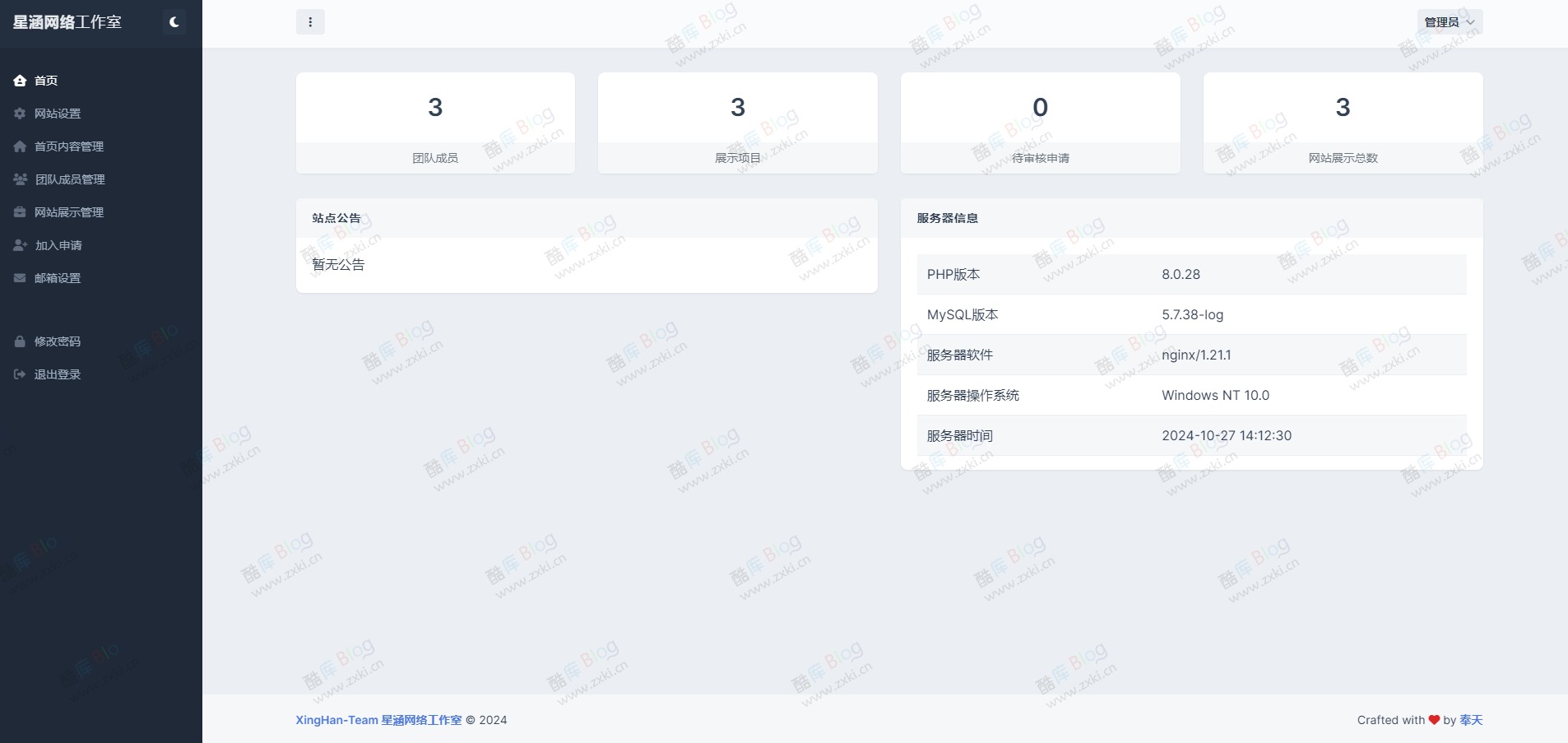Click the 待审核申请 stat card
Viewport: 1568px width, 743px height.
1040,122
